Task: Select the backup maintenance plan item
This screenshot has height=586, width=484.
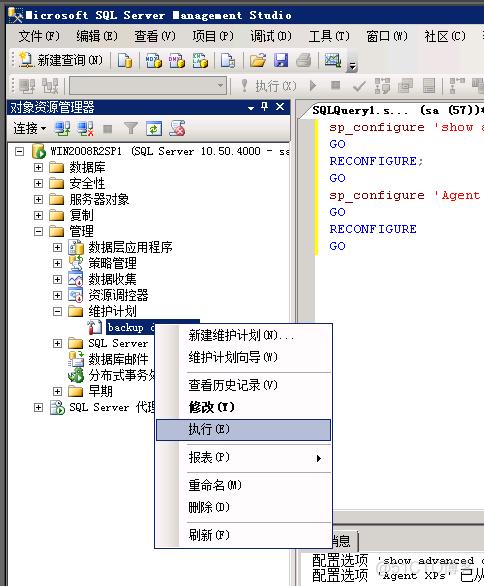Action: [131, 327]
